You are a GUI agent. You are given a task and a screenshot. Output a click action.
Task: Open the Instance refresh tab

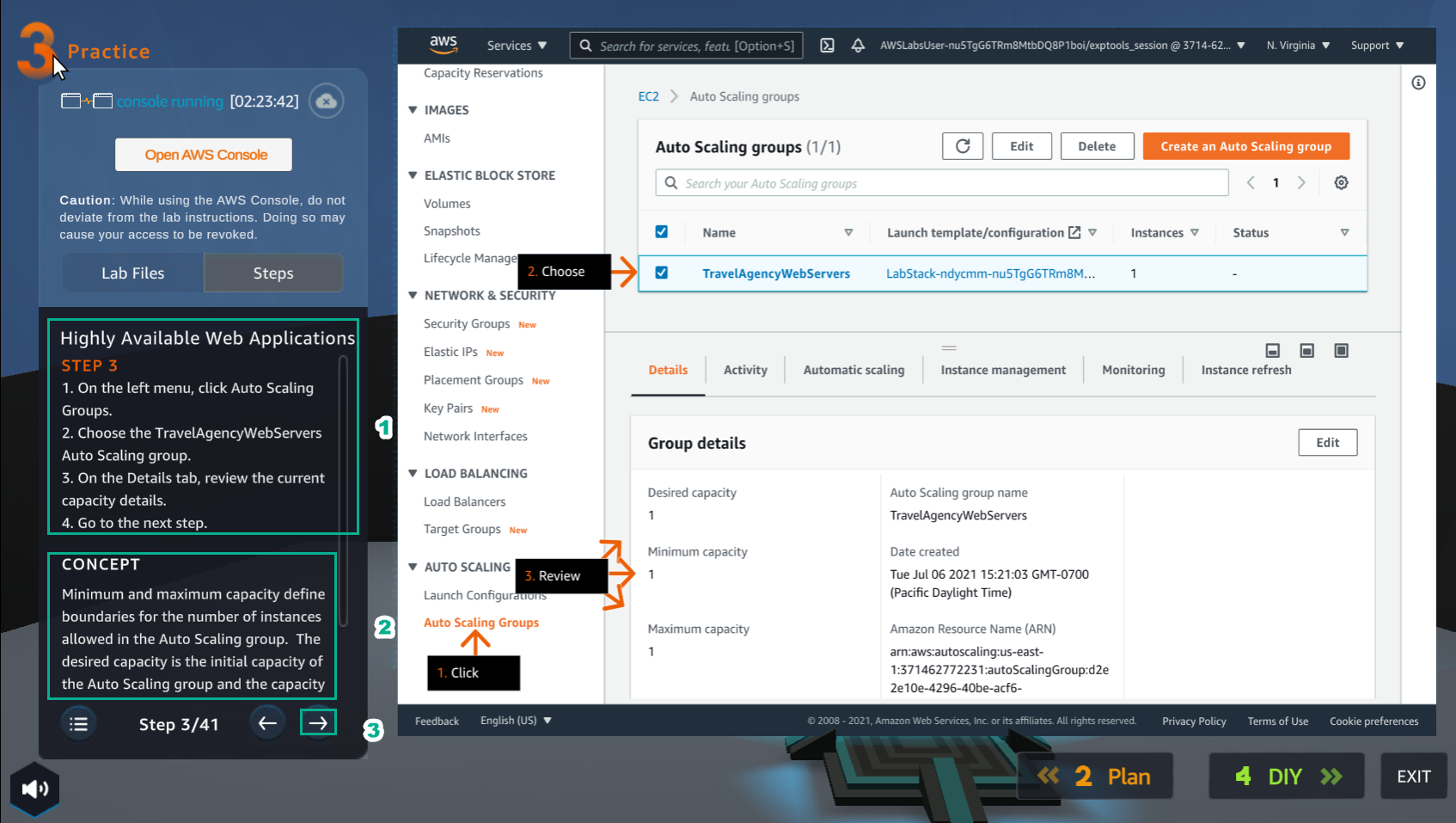pos(1246,370)
